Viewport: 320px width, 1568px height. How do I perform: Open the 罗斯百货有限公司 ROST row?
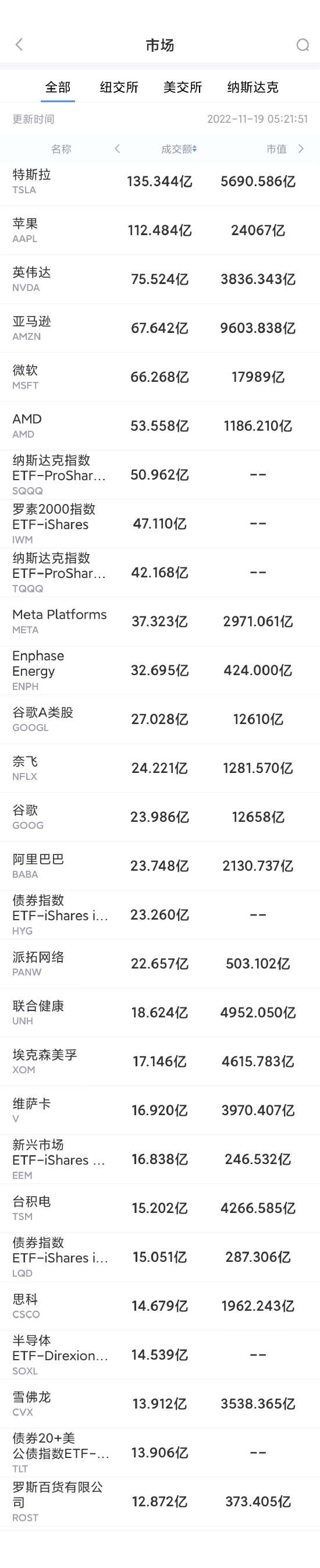[160, 1501]
